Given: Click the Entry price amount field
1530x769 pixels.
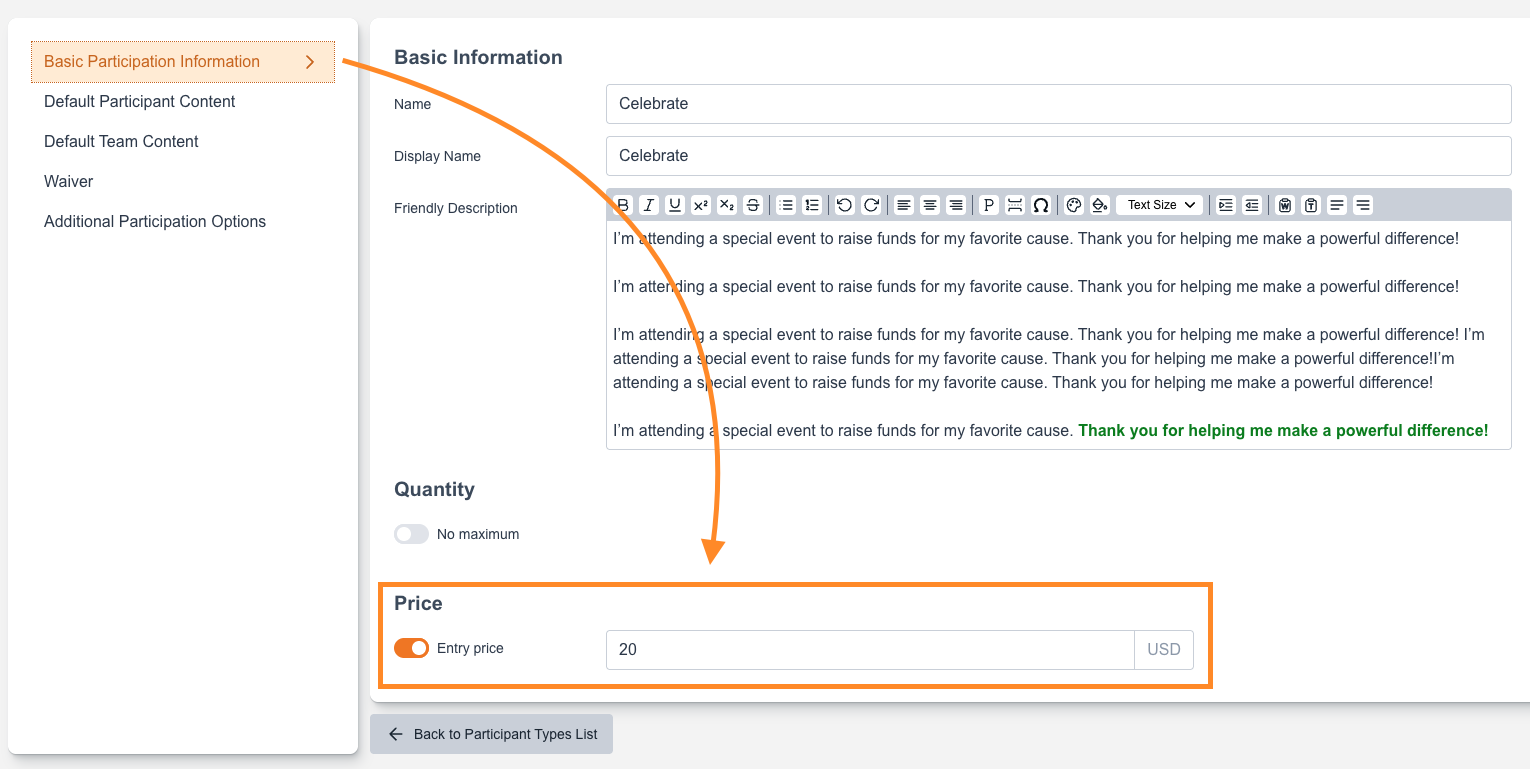Looking at the screenshot, I should click(x=870, y=649).
